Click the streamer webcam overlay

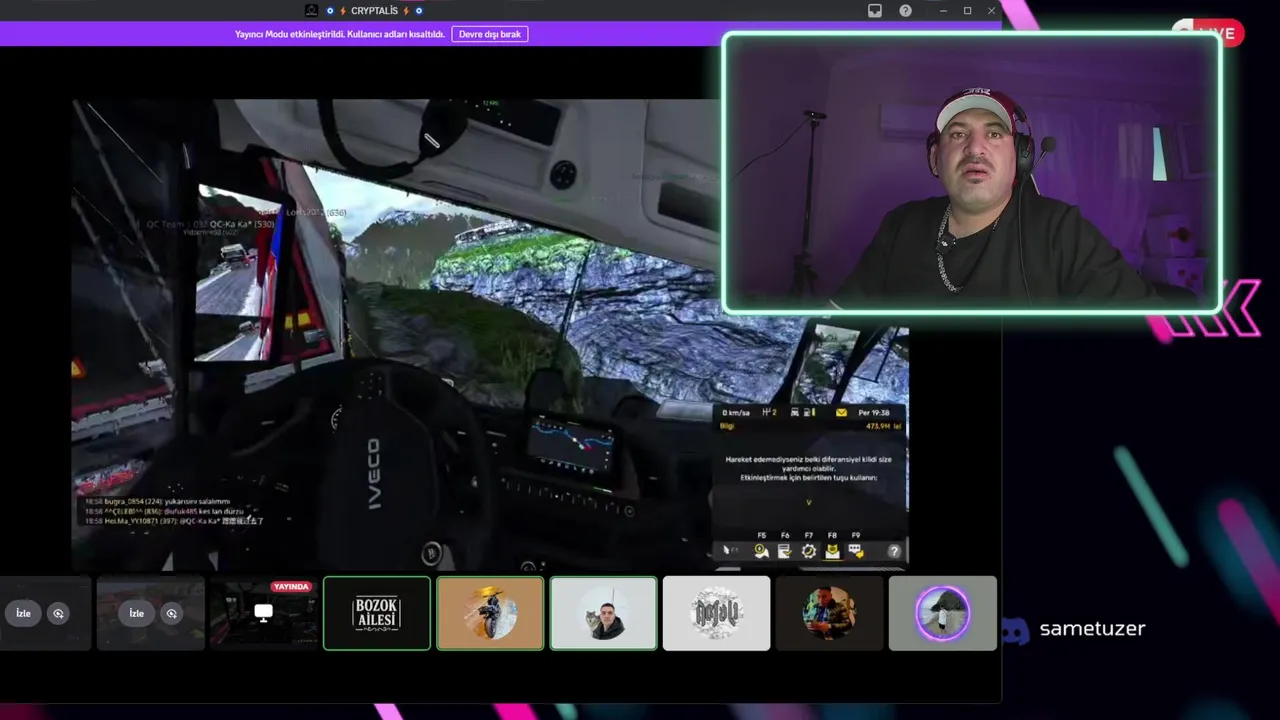coord(971,173)
